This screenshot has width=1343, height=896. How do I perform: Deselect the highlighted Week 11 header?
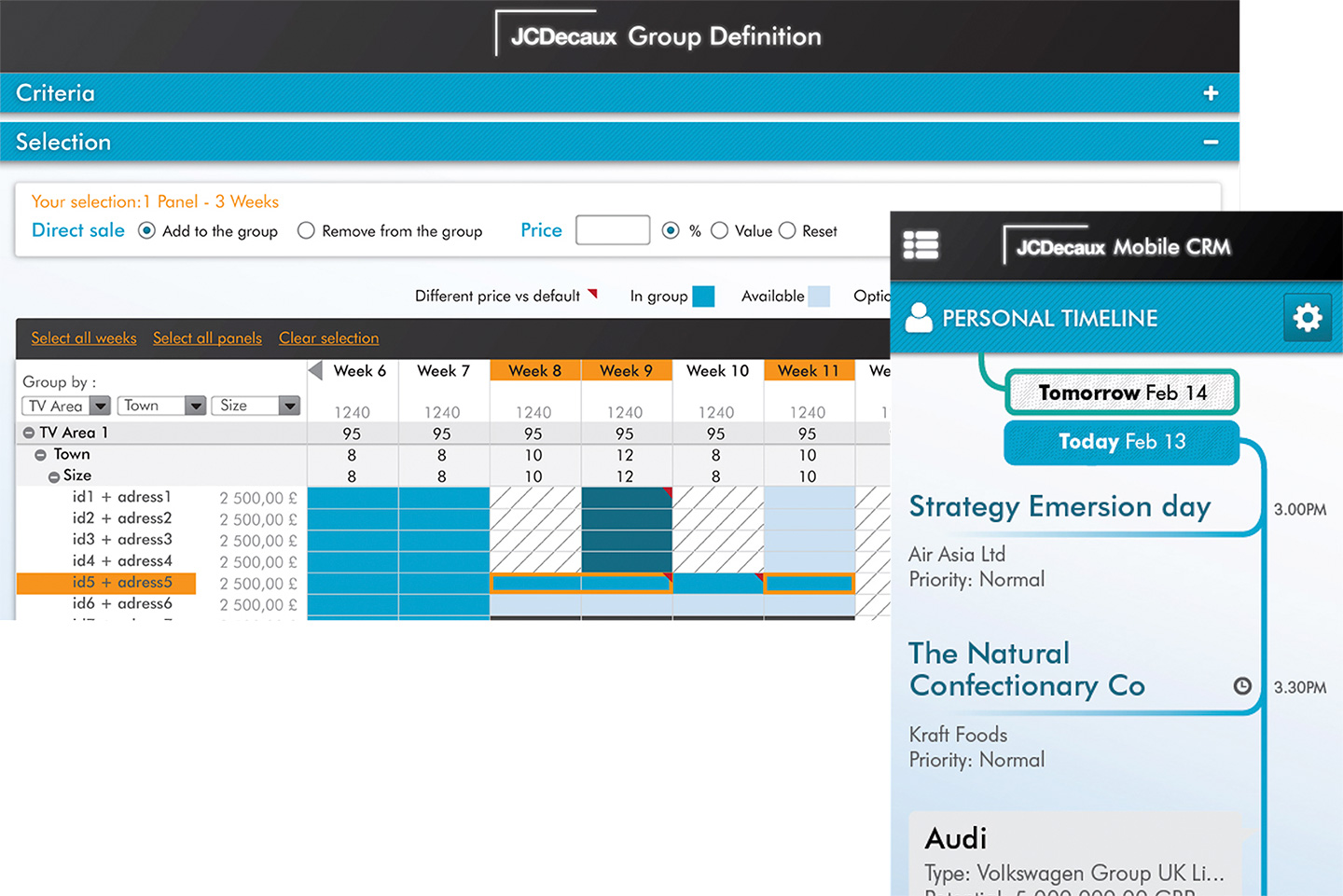810,370
